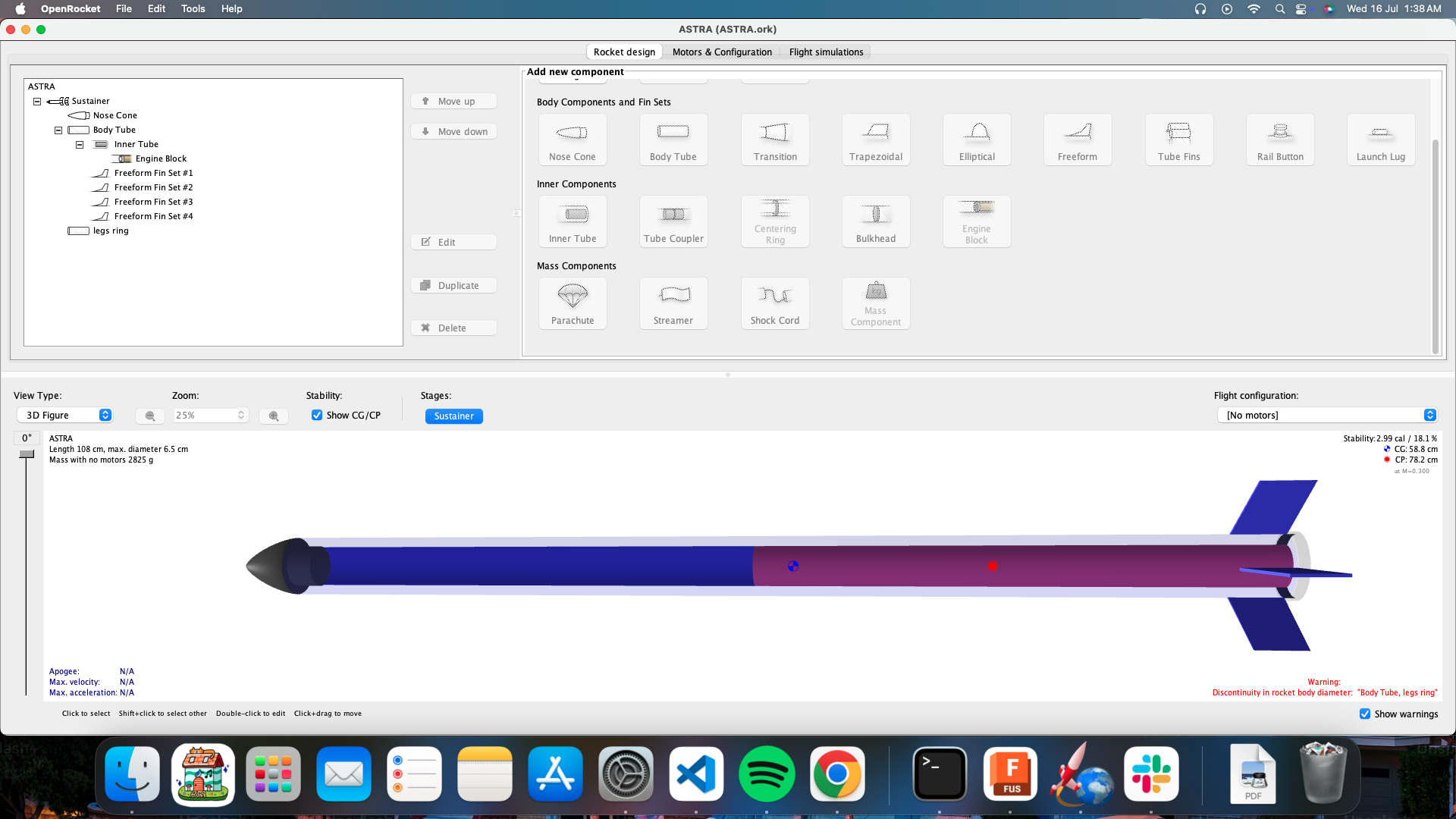
Task: Open the Flight configuration dropdown
Action: point(1327,416)
